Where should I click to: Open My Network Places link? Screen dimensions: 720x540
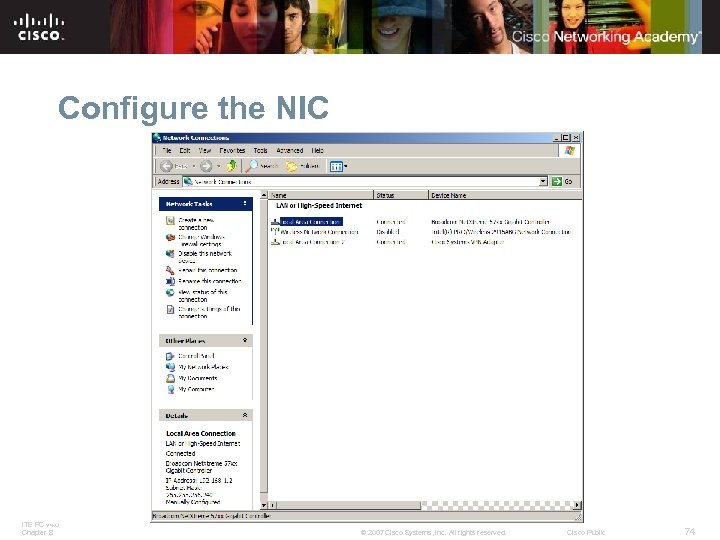click(x=203, y=367)
